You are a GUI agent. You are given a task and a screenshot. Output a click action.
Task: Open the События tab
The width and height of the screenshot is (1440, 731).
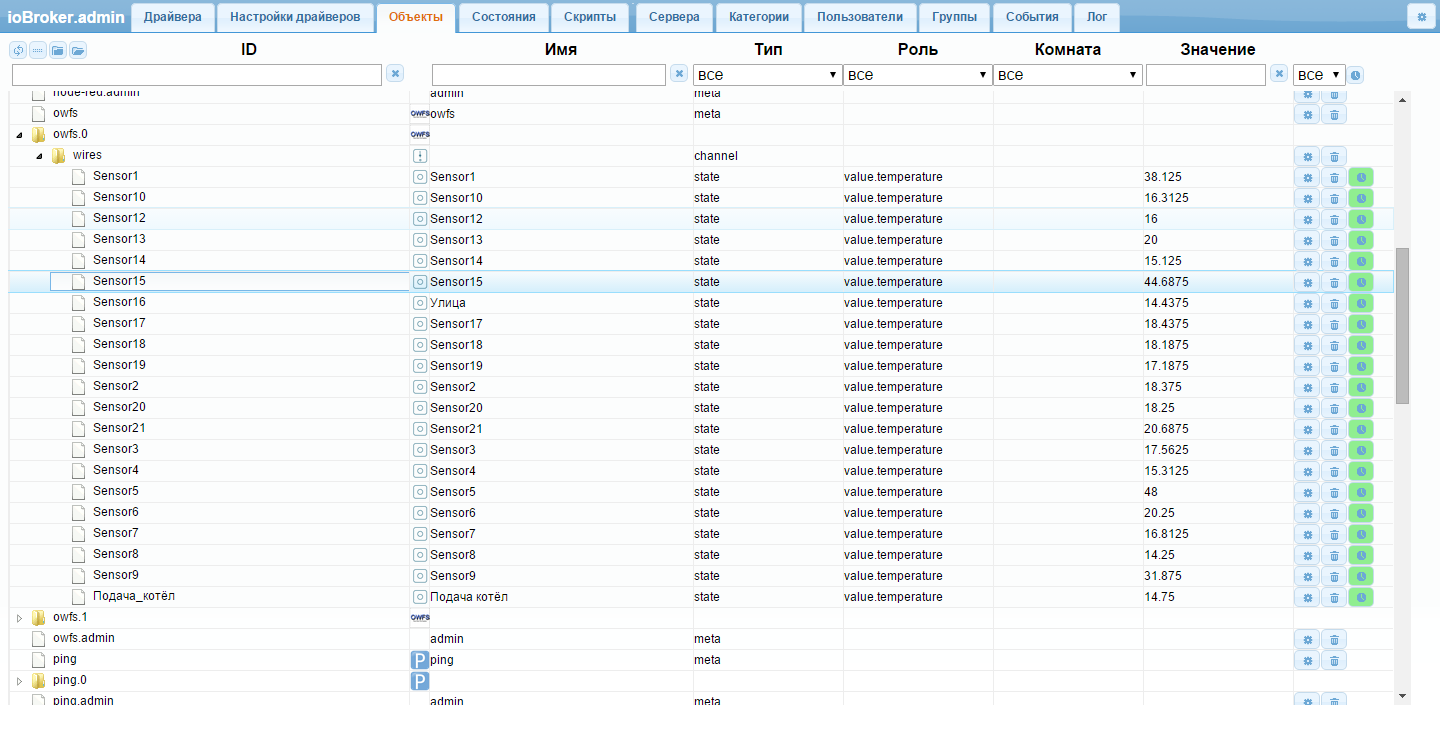[x=1032, y=17]
